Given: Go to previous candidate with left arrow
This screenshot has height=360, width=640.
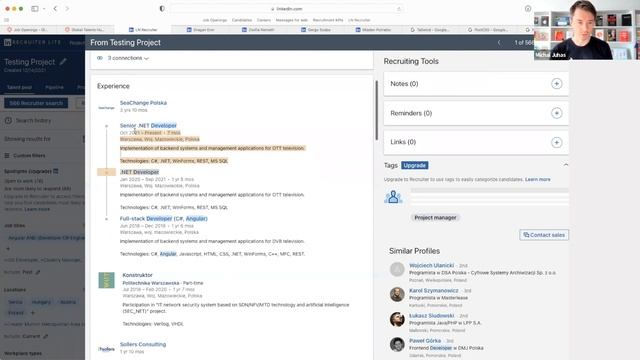Looking at the screenshot, I should pos(499,42).
